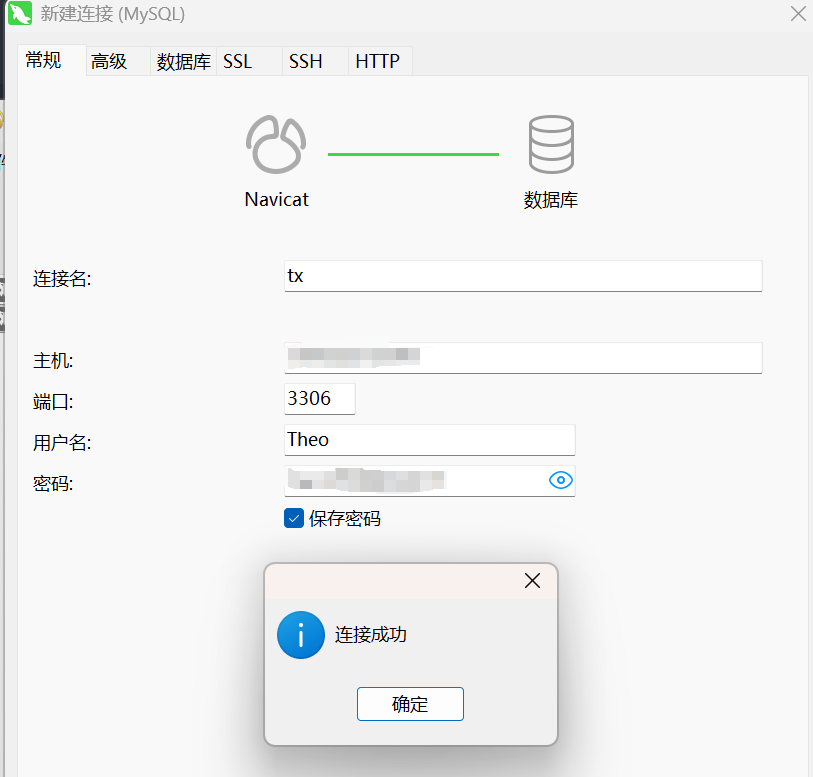The height and width of the screenshot is (777, 813).
Task: Open the 高级 tab
Action: (118, 61)
